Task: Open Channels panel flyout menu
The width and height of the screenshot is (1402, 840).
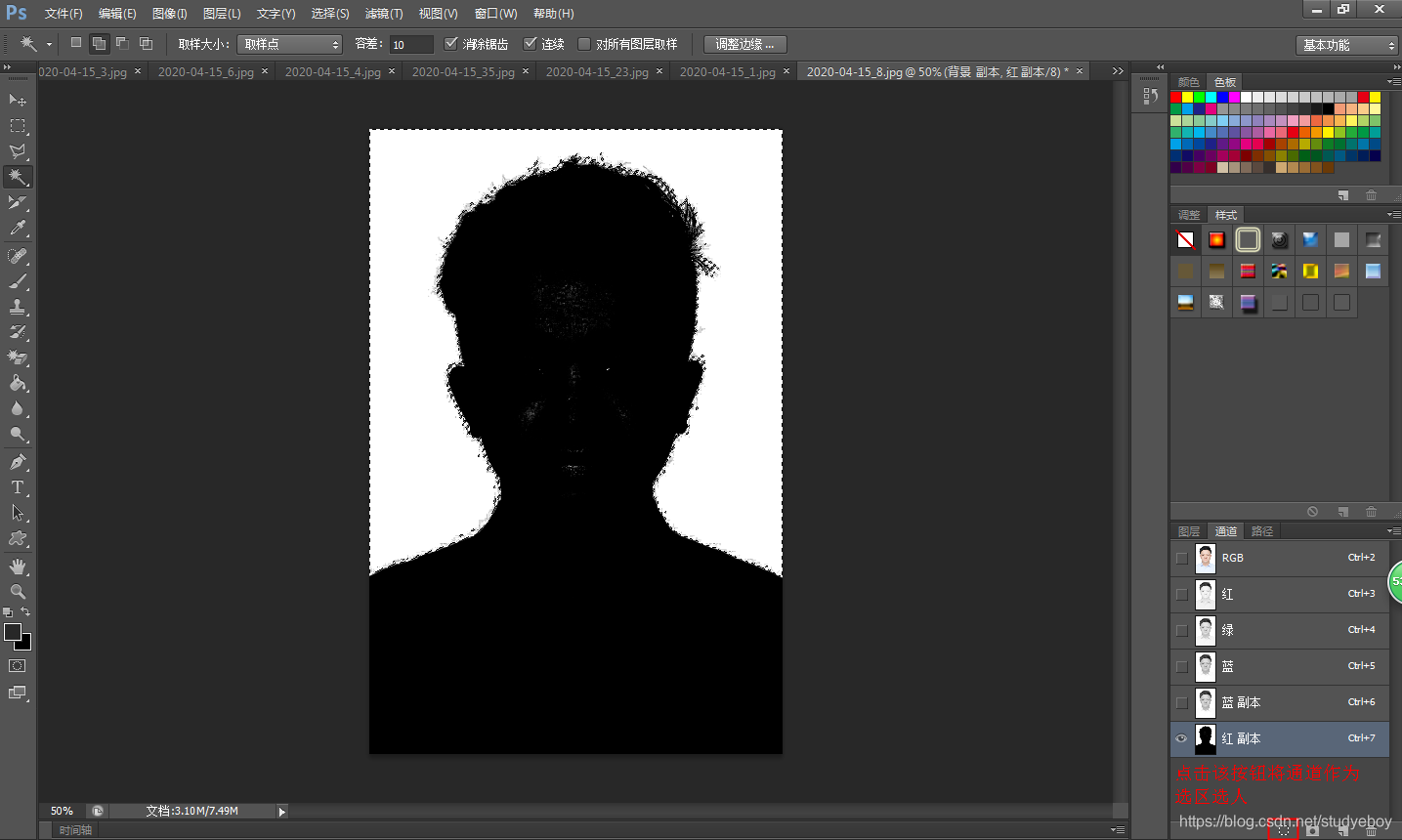Action: click(1394, 531)
